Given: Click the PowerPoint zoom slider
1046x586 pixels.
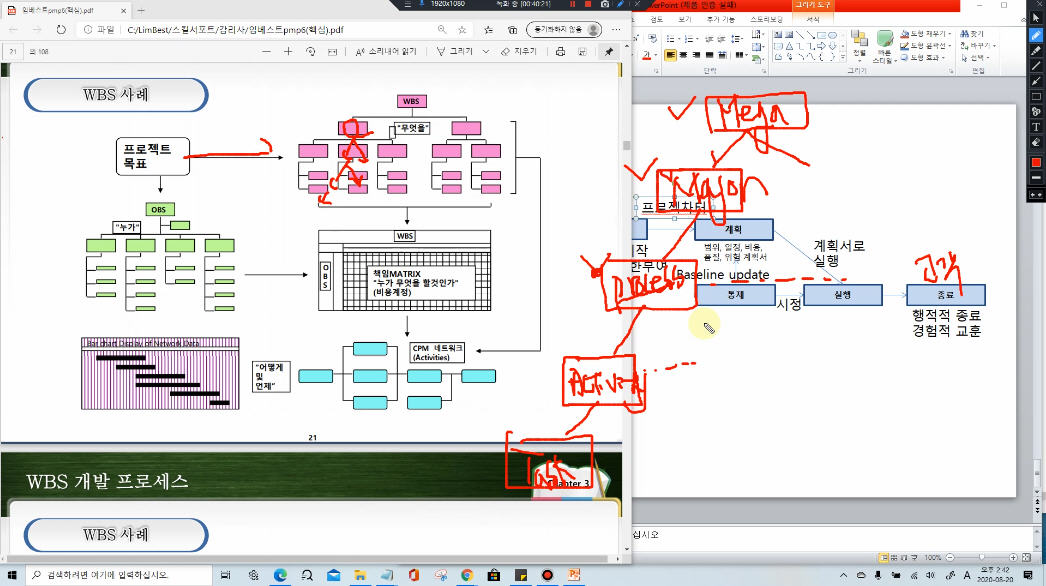Looking at the screenshot, I should (981, 557).
